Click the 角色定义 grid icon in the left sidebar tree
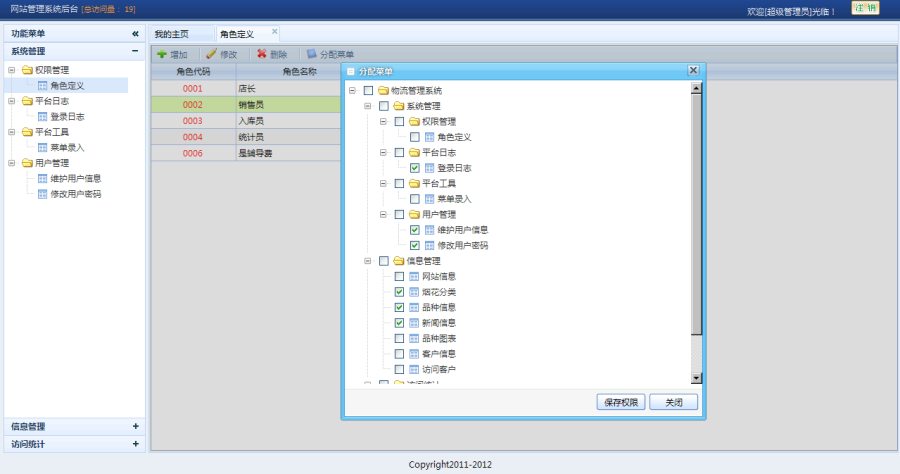 [42, 86]
